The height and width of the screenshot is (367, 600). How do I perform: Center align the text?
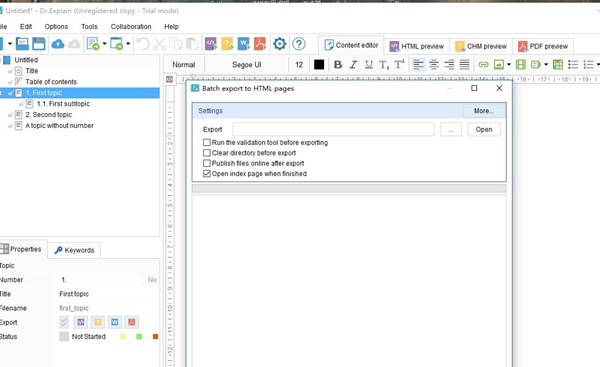434,65
